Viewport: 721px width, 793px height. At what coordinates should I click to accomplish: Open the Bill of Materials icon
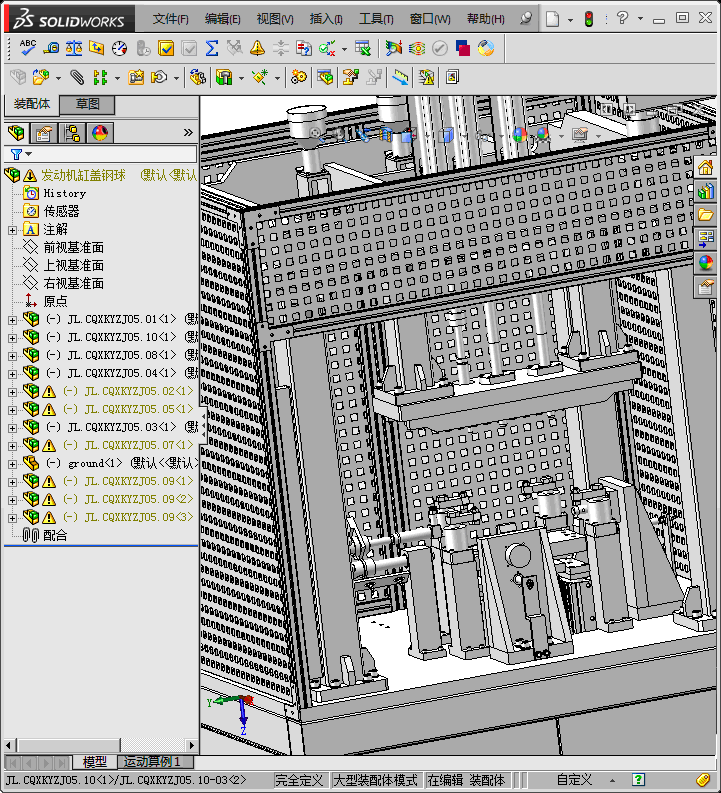(x=325, y=77)
